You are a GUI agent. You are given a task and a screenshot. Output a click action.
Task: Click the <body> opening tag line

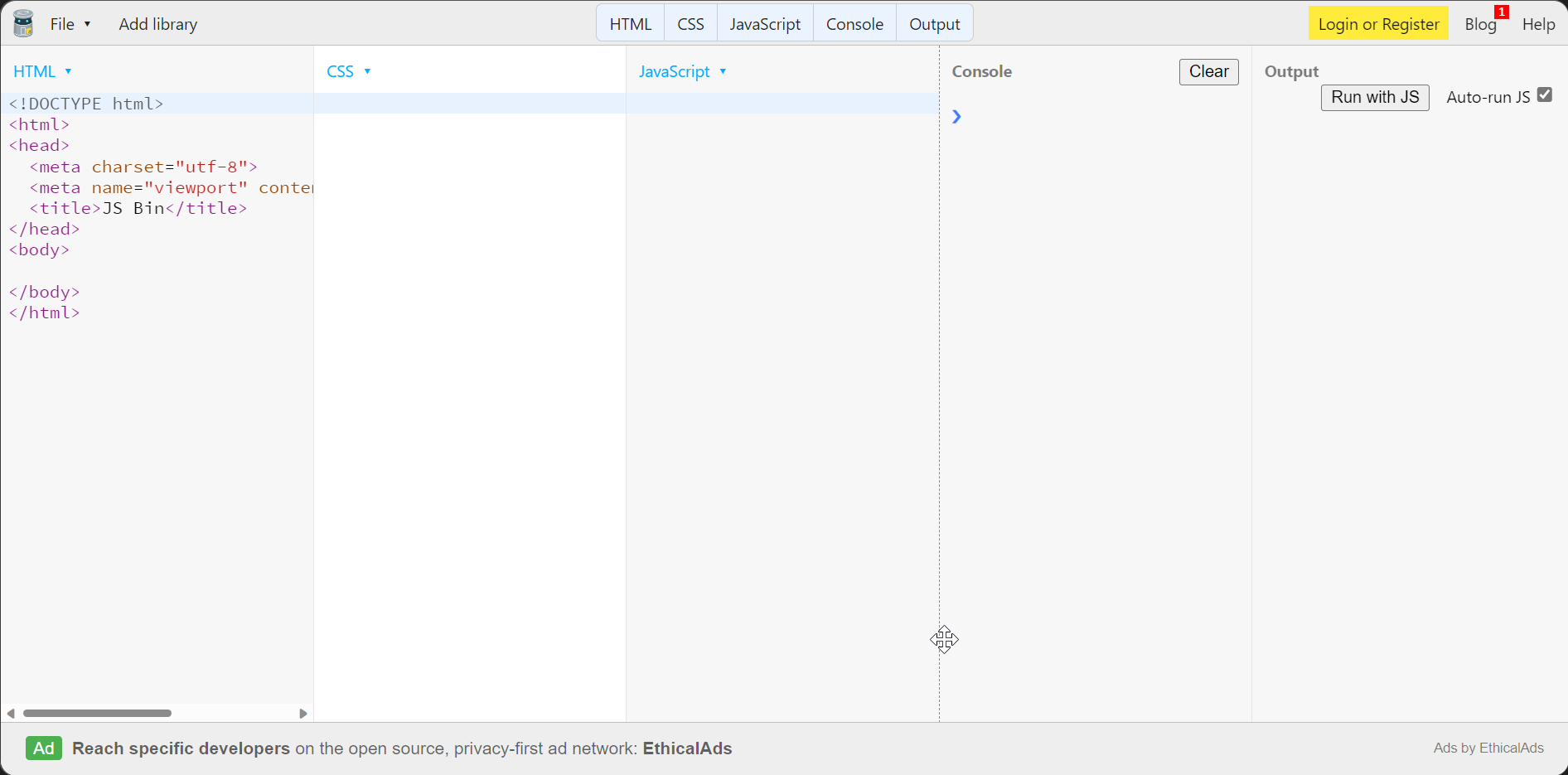pyautogui.click(x=39, y=249)
